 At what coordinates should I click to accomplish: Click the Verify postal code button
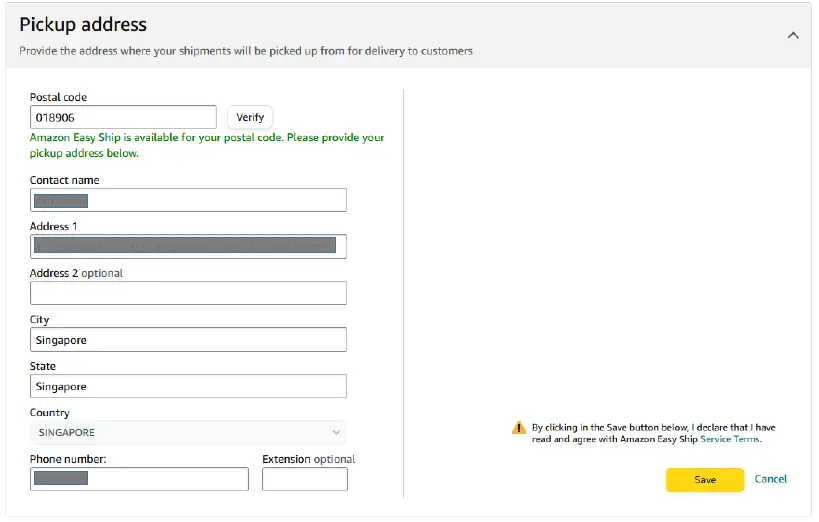(x=250, y=118)
